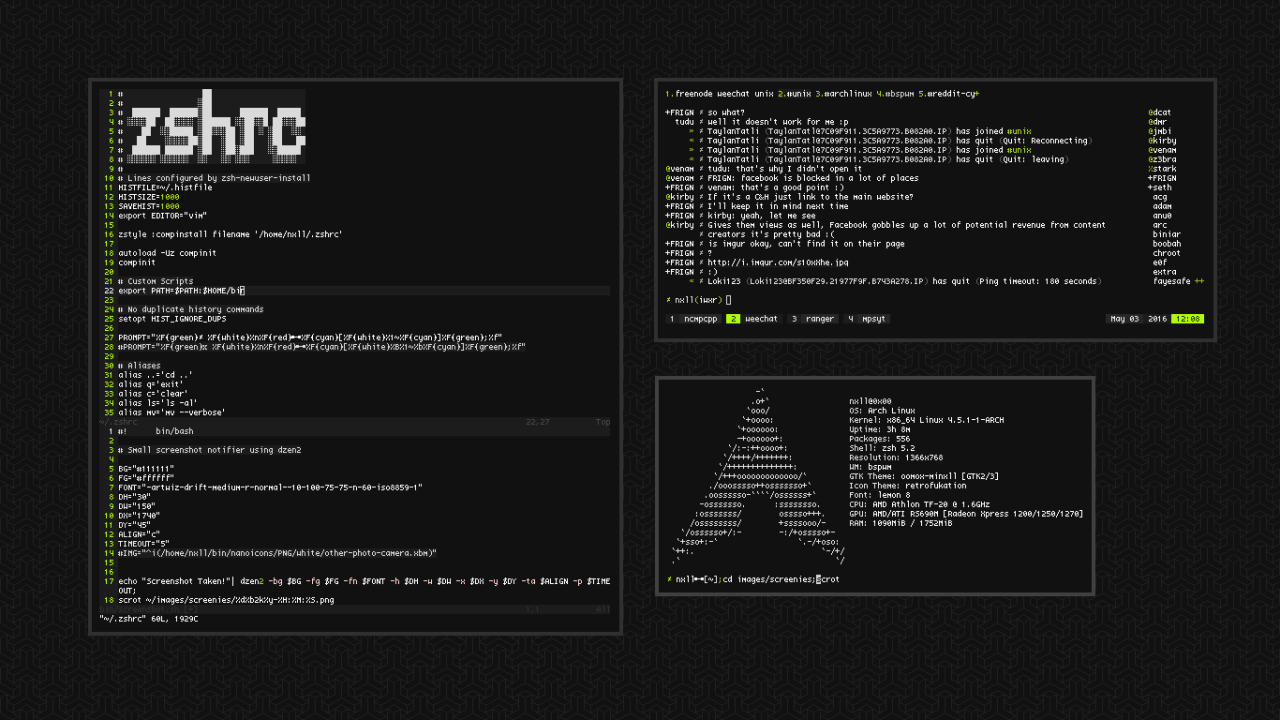Open the 3.#archlinux buffer tab
The image size is (1280, 720).
click(843, 94)
